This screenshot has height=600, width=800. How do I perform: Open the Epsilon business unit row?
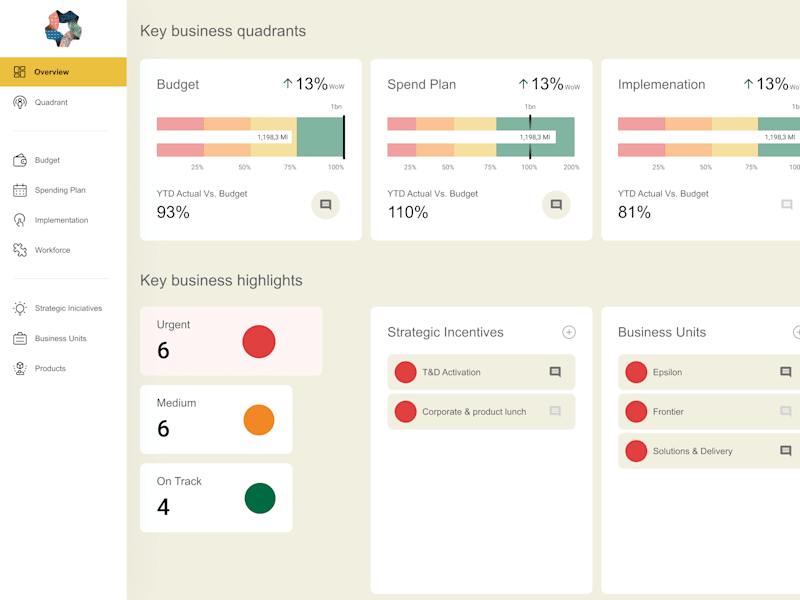coord(709,372)
